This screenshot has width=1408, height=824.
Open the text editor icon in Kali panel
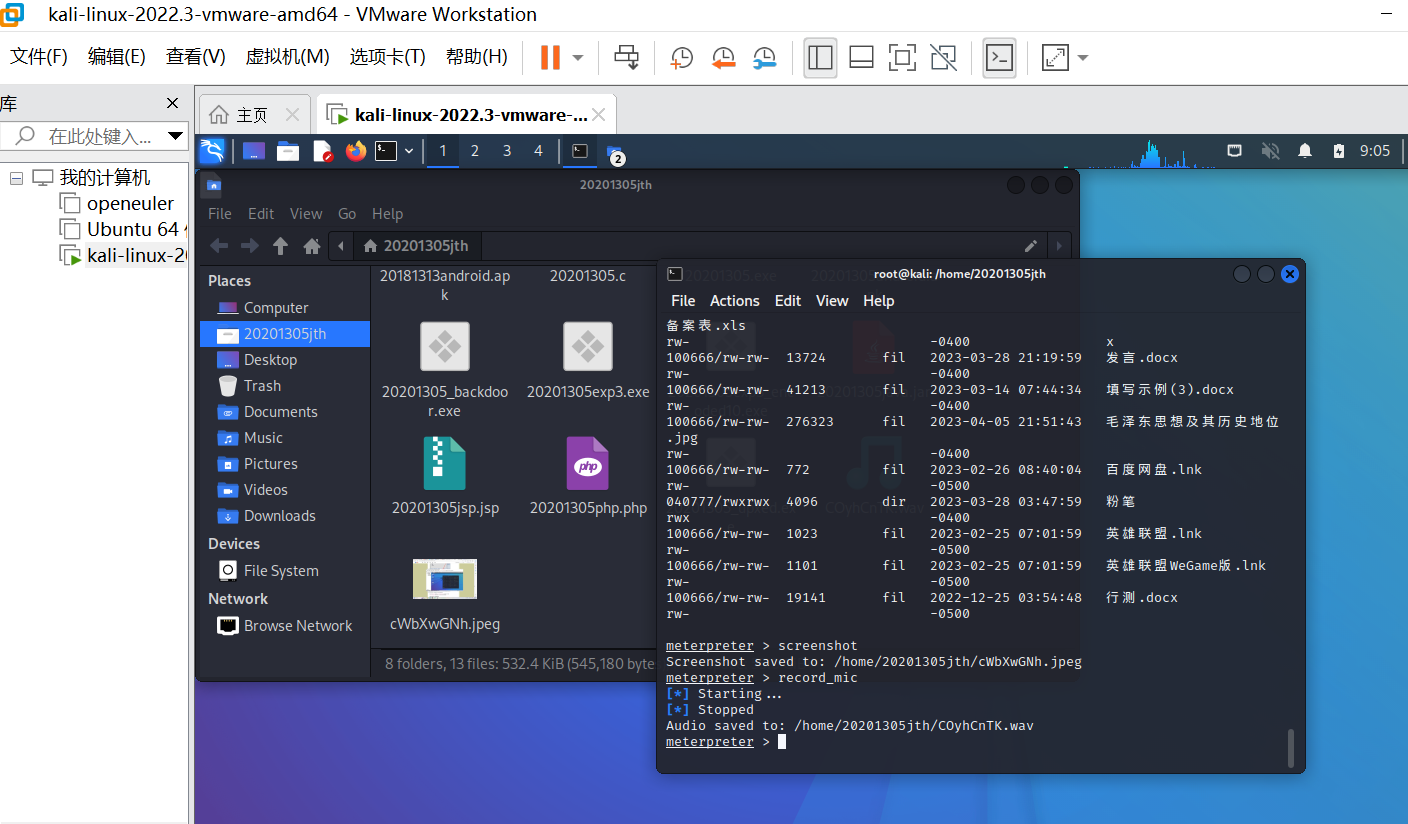322,151
